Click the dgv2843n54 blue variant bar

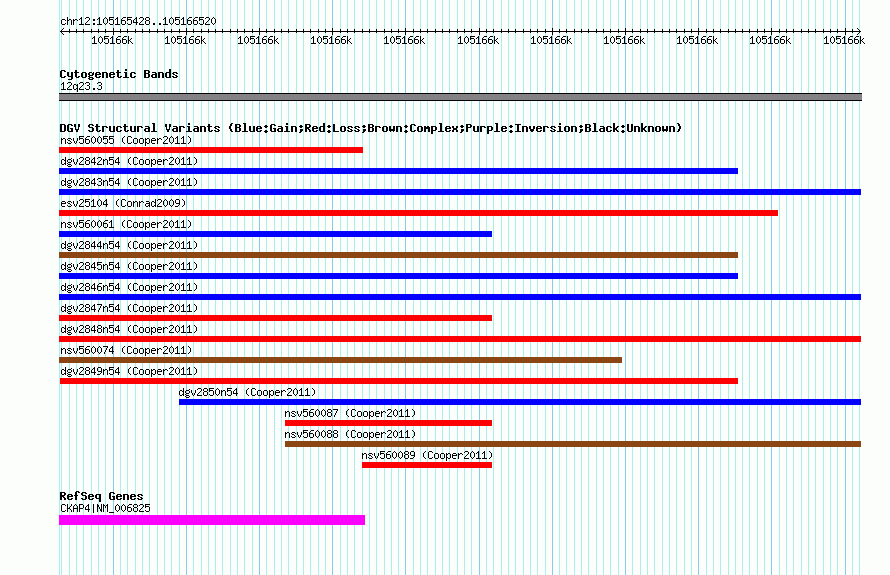460,192
